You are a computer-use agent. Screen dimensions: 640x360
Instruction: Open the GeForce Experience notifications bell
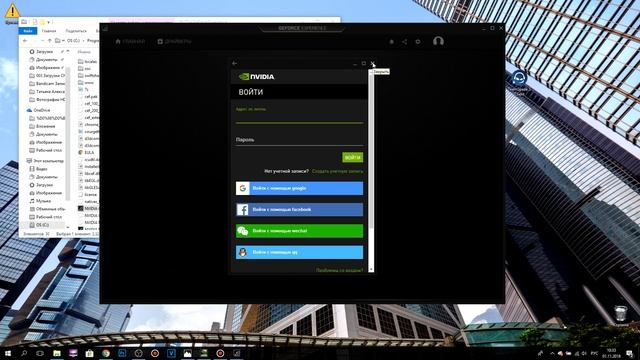[x=391, y=42]
